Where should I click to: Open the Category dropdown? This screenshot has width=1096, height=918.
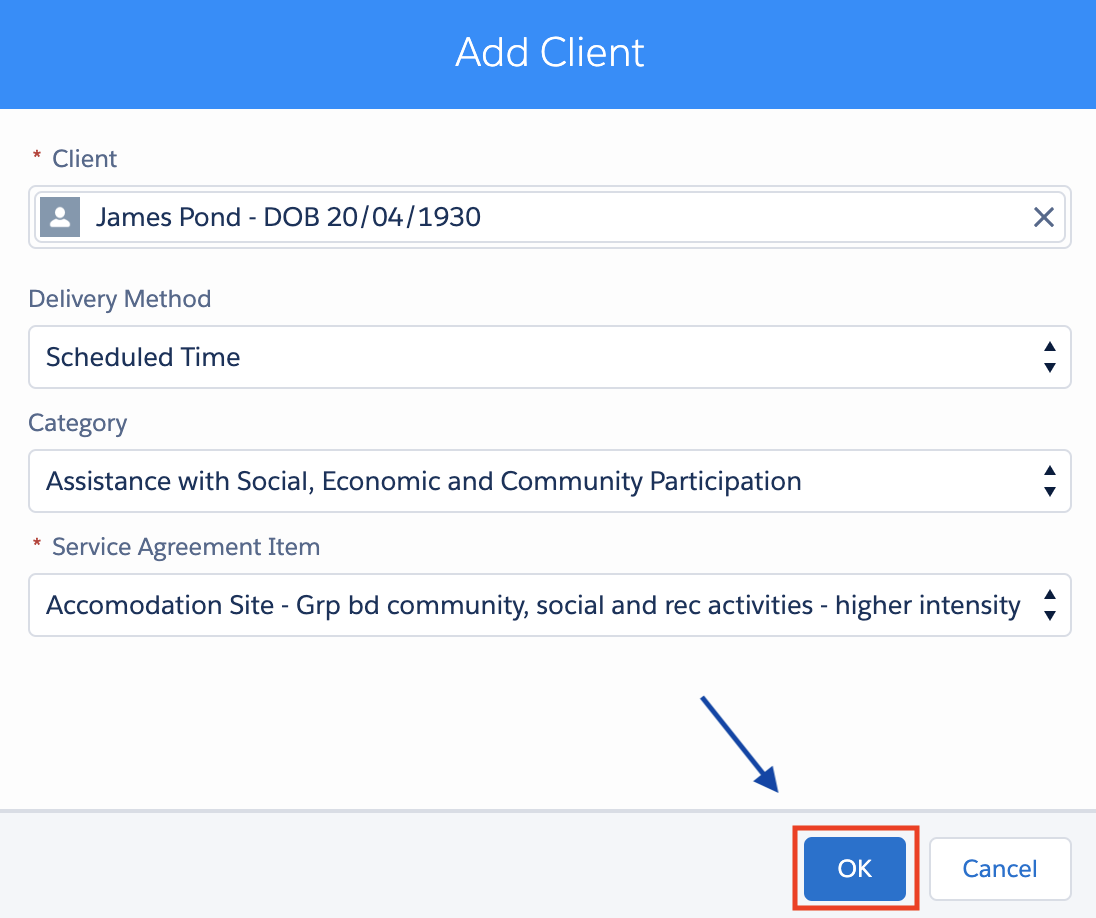[x=549, y=481]
